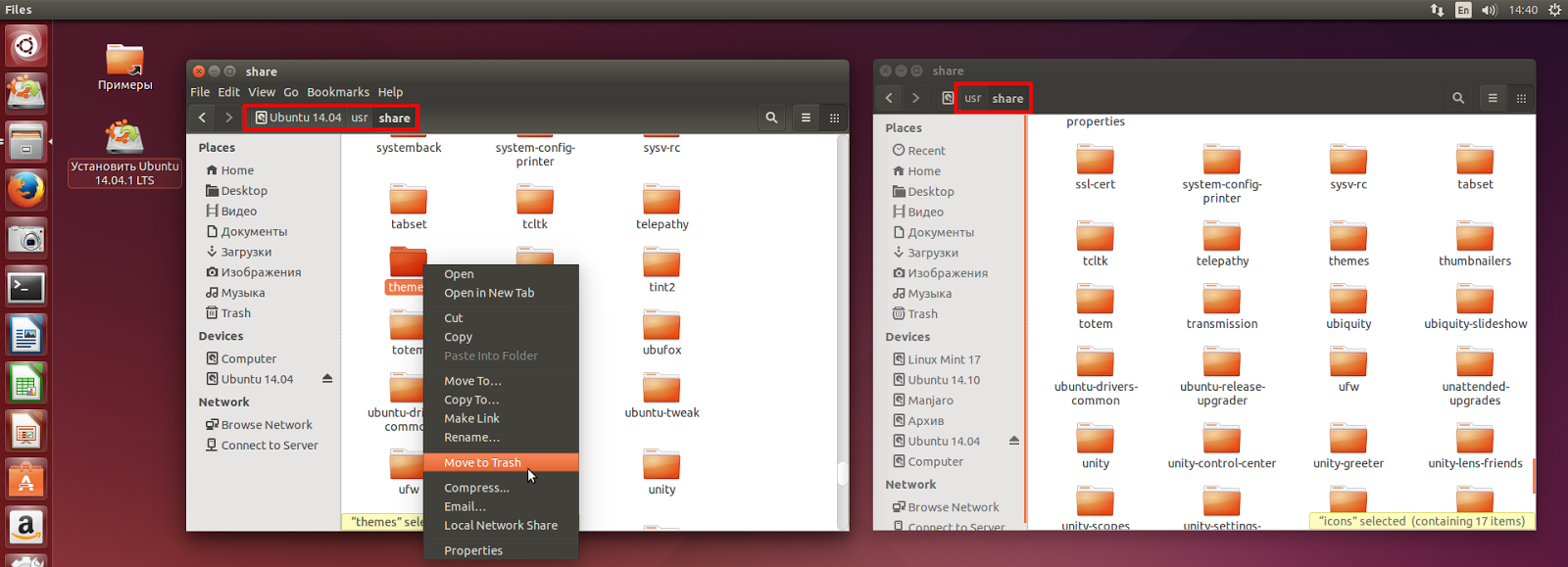
Task: Click usr path button in left window
Action: (x=360, y=118)
